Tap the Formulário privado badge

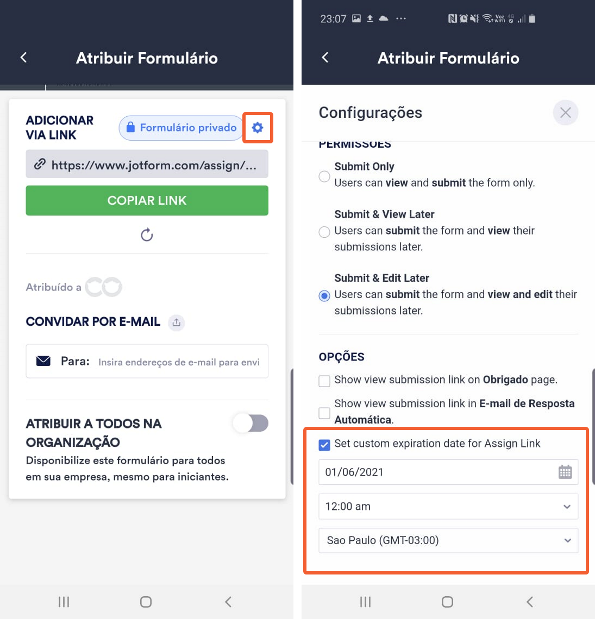click(x=181, y=128)
